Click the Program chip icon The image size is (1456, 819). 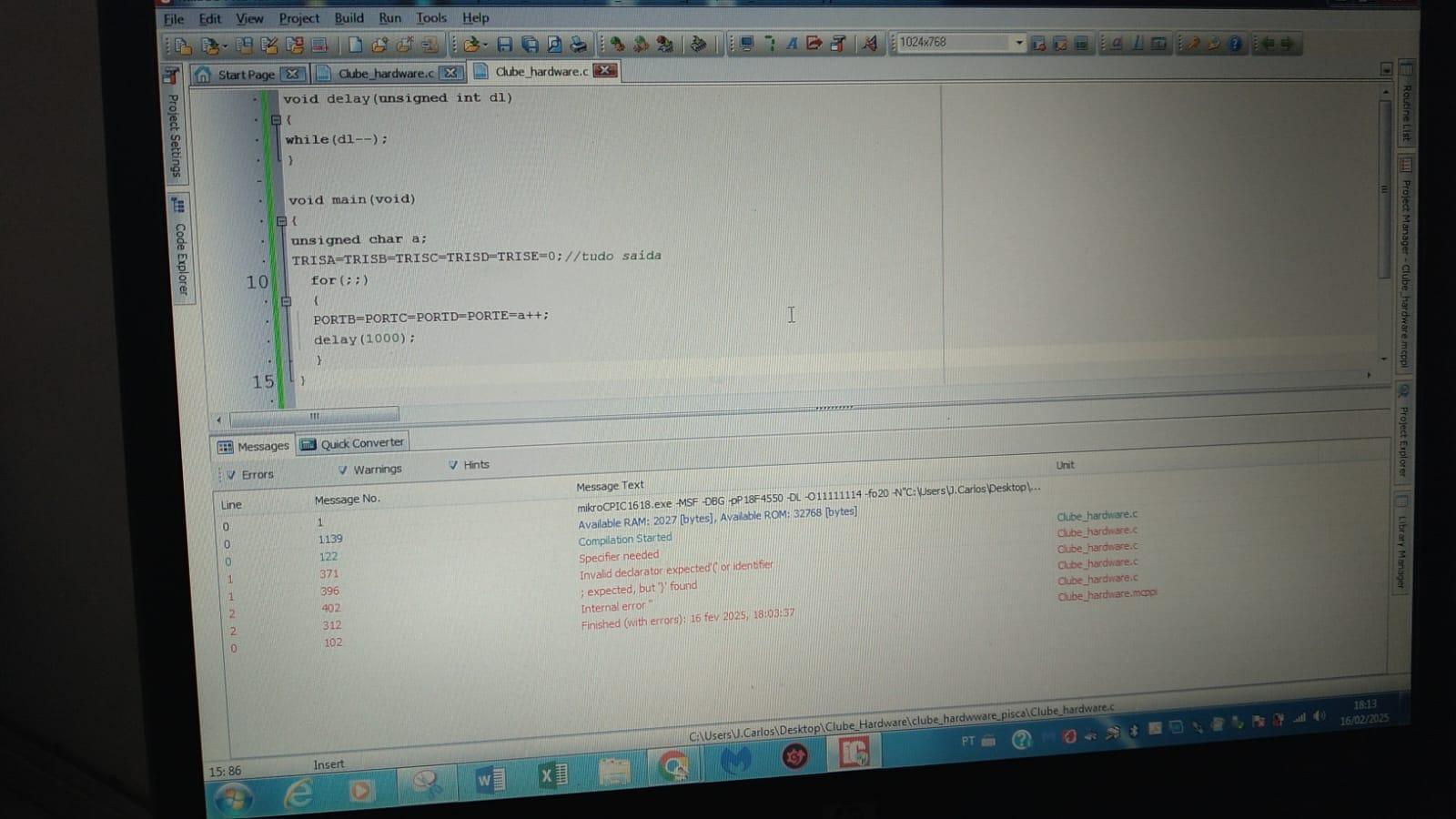[697, 44]
